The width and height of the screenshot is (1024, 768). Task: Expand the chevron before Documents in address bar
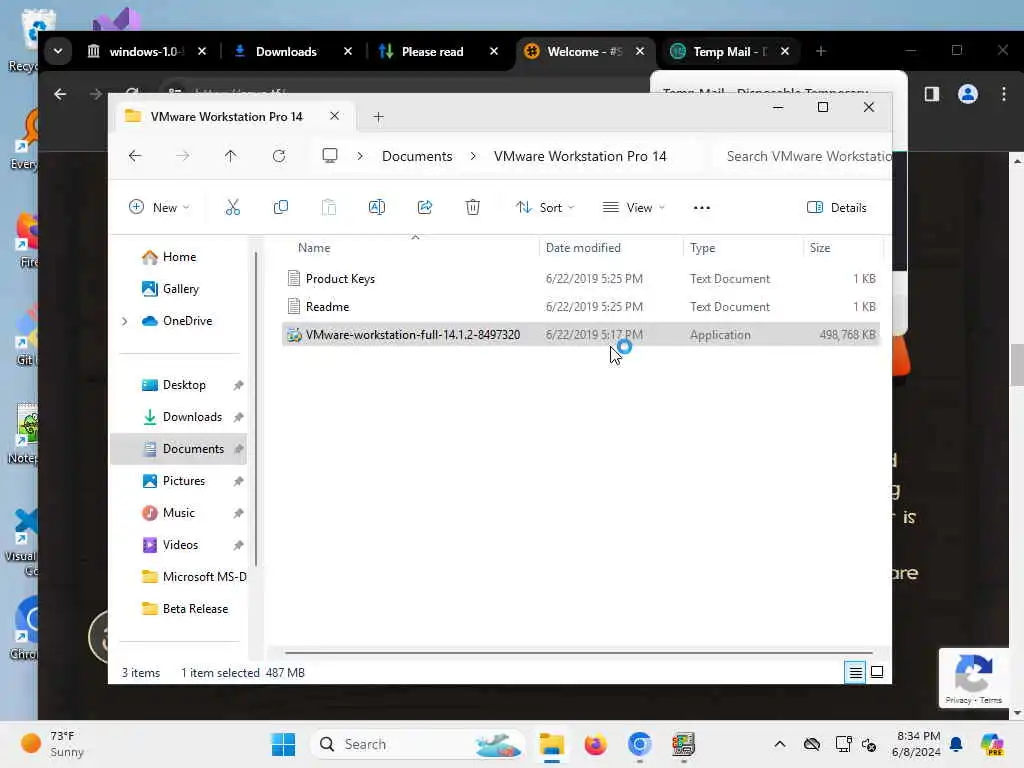(x=360, y=156)
